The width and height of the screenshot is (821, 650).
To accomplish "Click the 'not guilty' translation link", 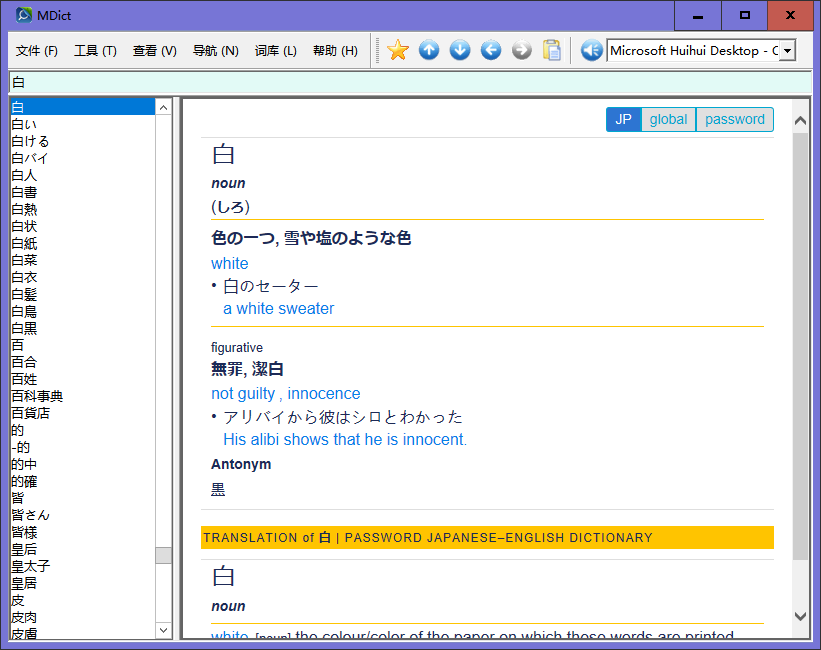I will (x=243, y=393).
